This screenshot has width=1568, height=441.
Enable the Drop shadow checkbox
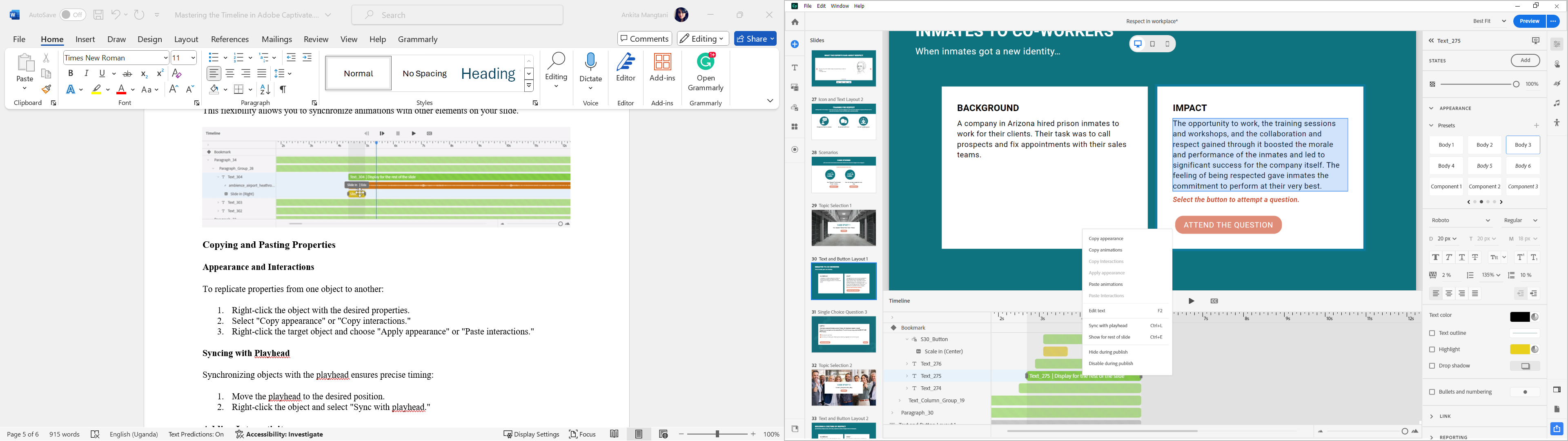click(1432, 366)
